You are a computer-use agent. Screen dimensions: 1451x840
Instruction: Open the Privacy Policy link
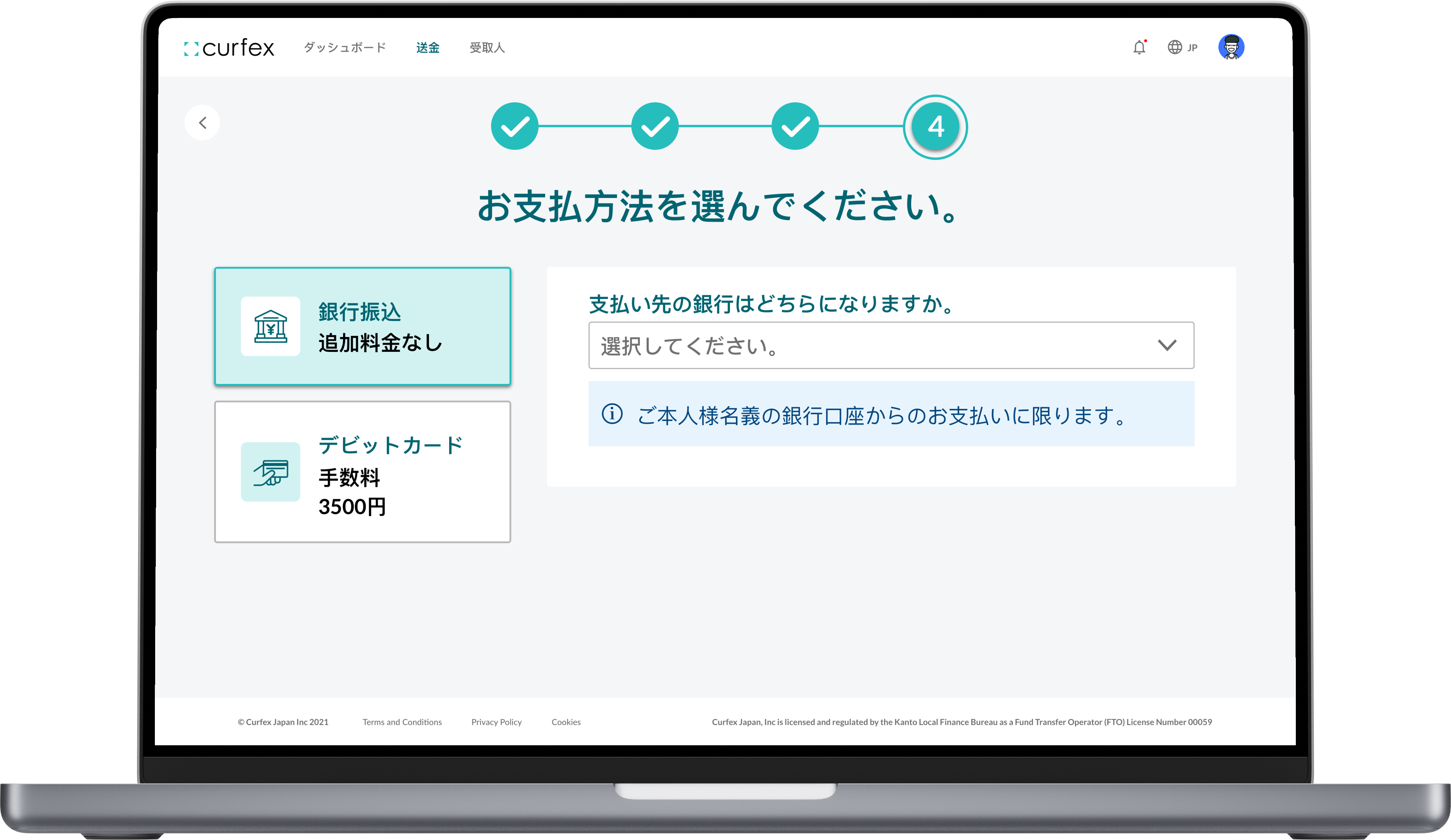[496, 722]
